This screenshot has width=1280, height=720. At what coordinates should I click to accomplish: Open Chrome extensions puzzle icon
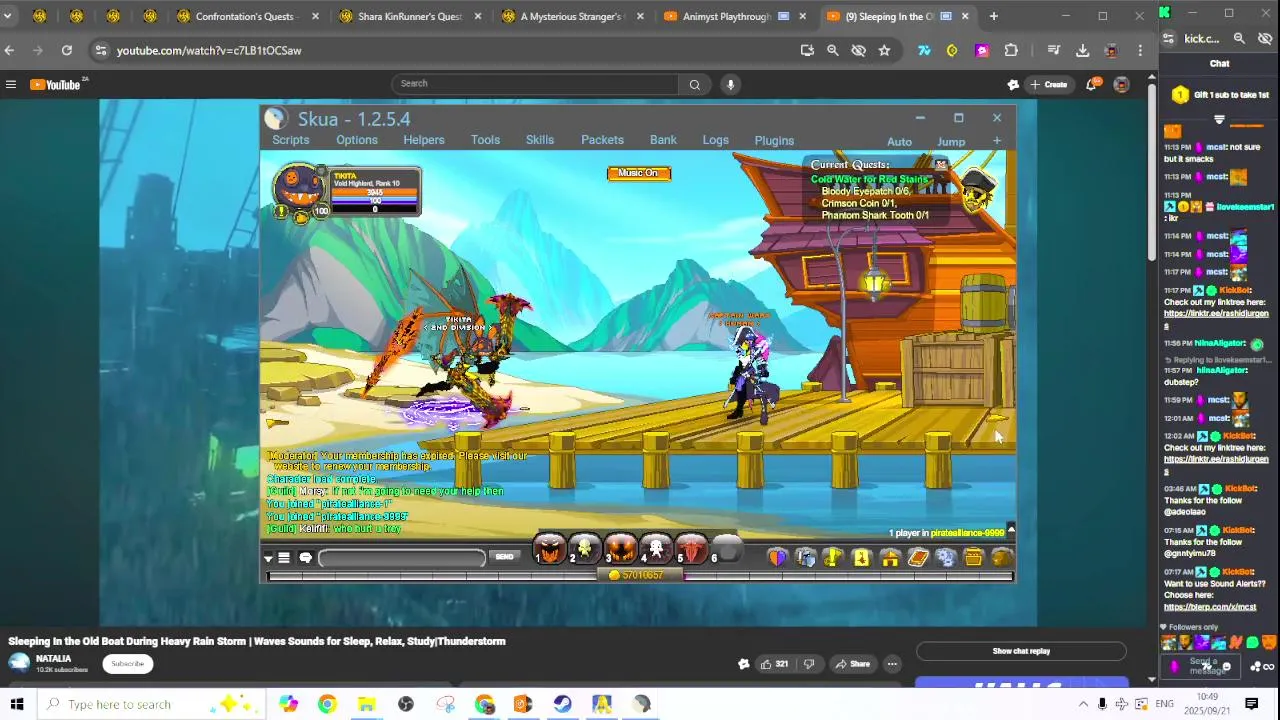(1011, 50)
